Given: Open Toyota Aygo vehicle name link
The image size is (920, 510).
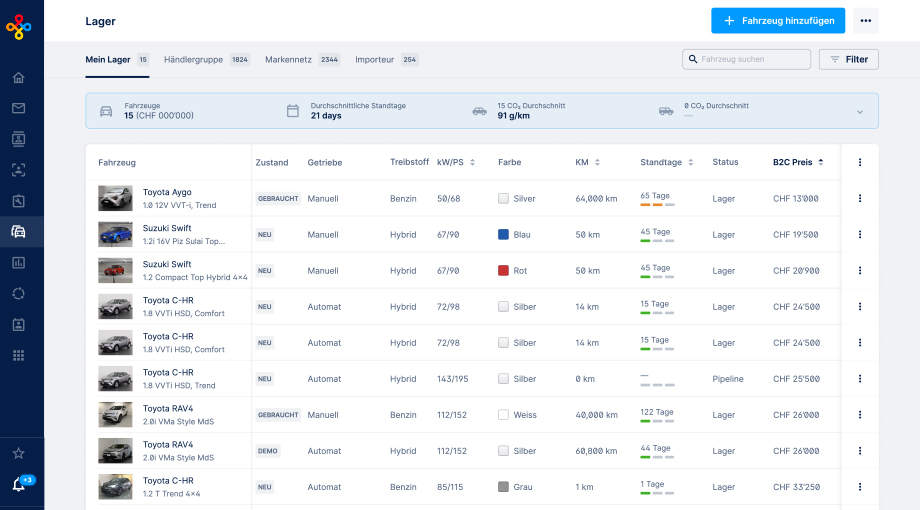Looking at the screenshot, I should click(x=167, y=192).
